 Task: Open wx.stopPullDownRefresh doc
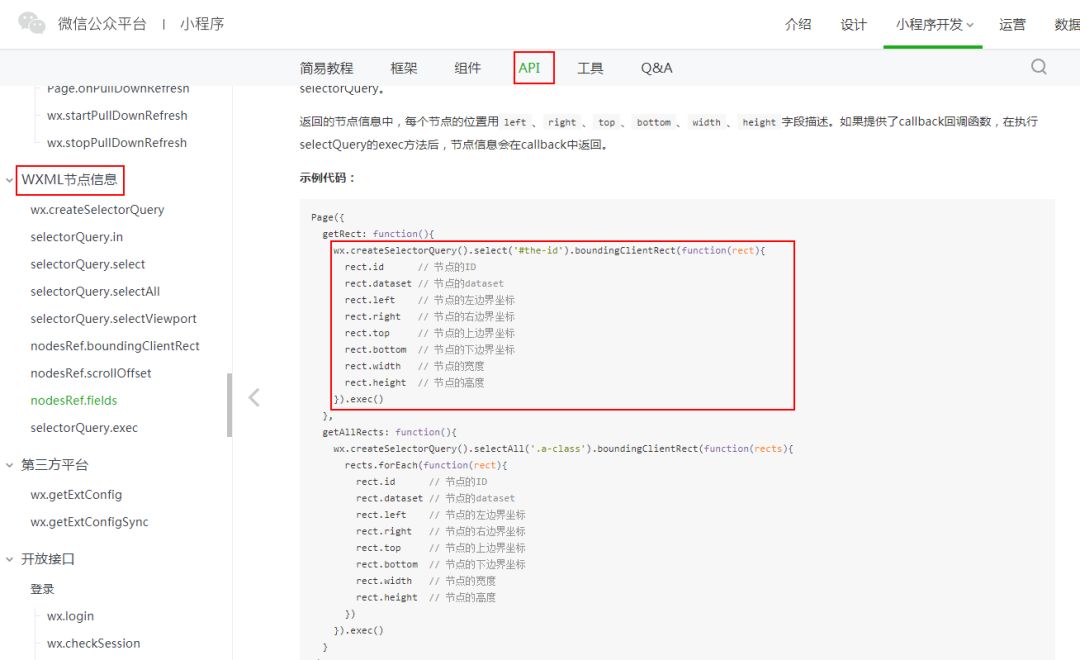116,143
